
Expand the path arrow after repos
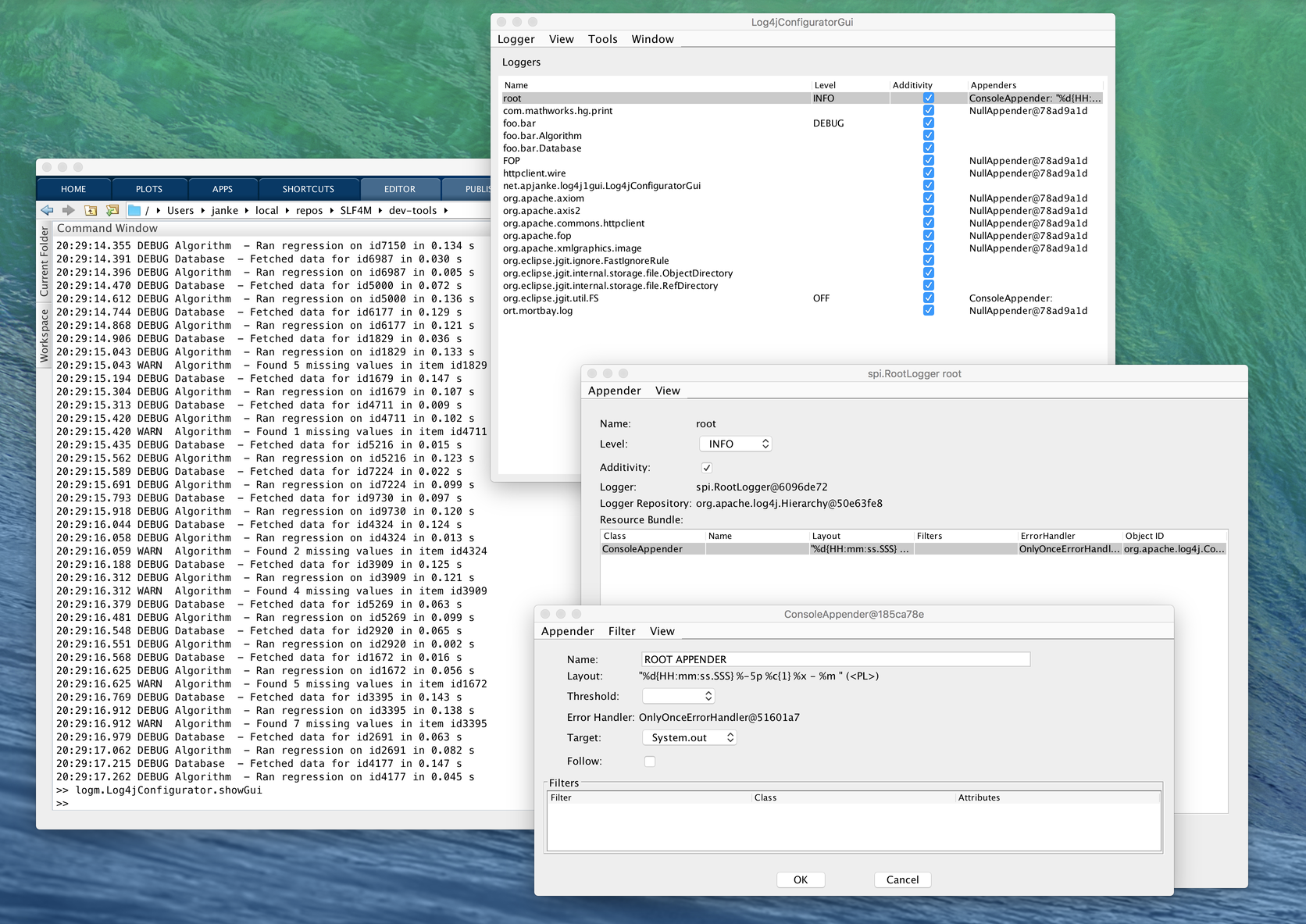point(331,210)
